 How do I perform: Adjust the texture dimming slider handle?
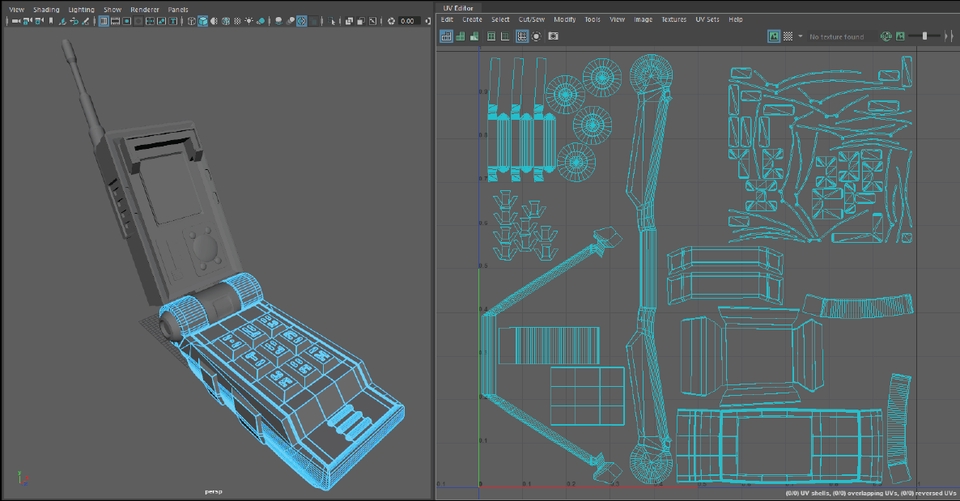pos(925,36)
